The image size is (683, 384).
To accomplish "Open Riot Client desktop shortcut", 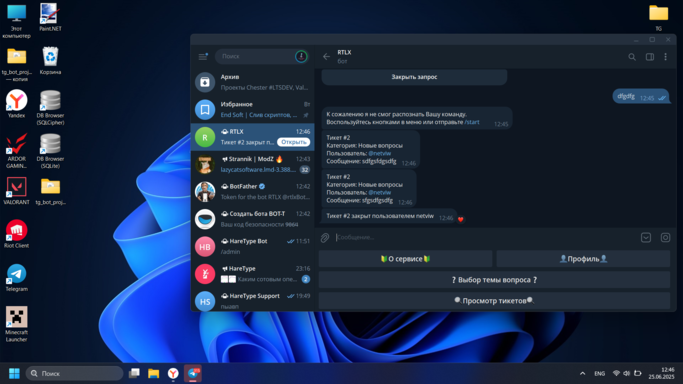I will [x=17, y=234].
